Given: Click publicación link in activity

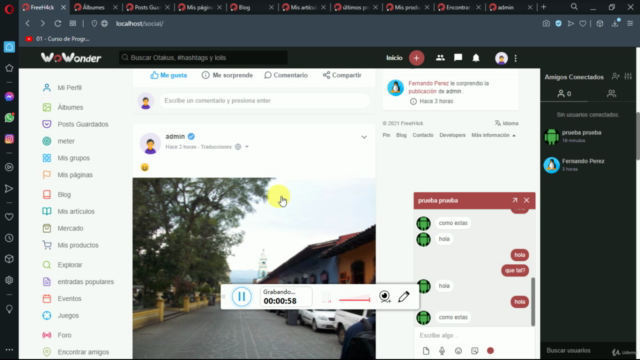Looking at the screenshot, I should point(422,91).
